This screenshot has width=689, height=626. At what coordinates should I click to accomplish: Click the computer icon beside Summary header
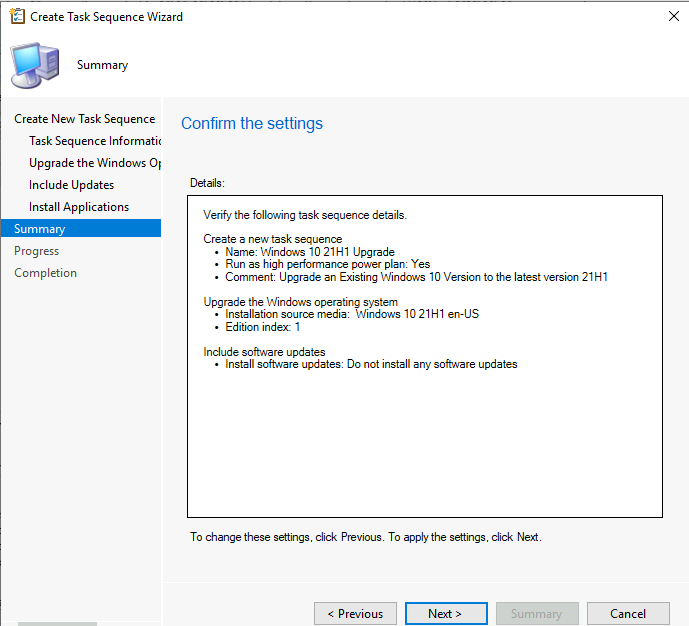(x=35, y=65)
